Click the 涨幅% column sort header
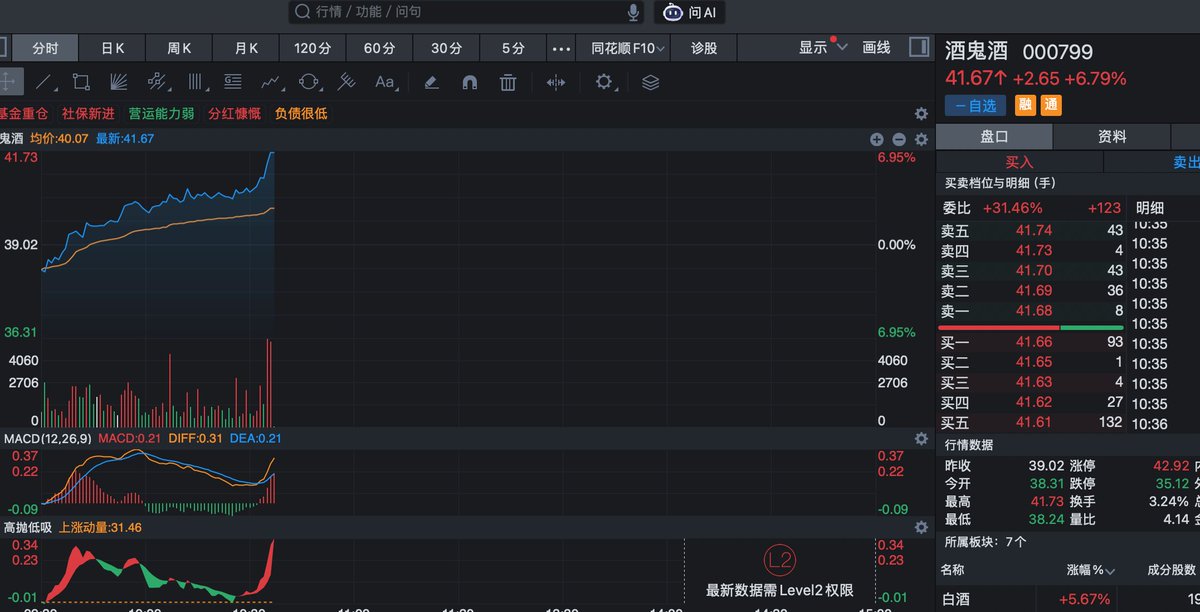This screenshot has height=612, width=1200. point(1089,570)
